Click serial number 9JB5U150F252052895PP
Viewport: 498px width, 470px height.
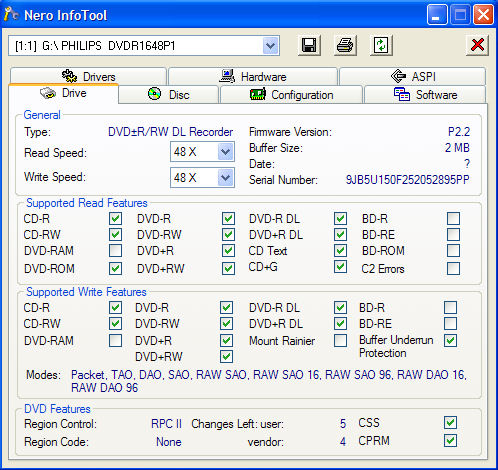(407, 180)
